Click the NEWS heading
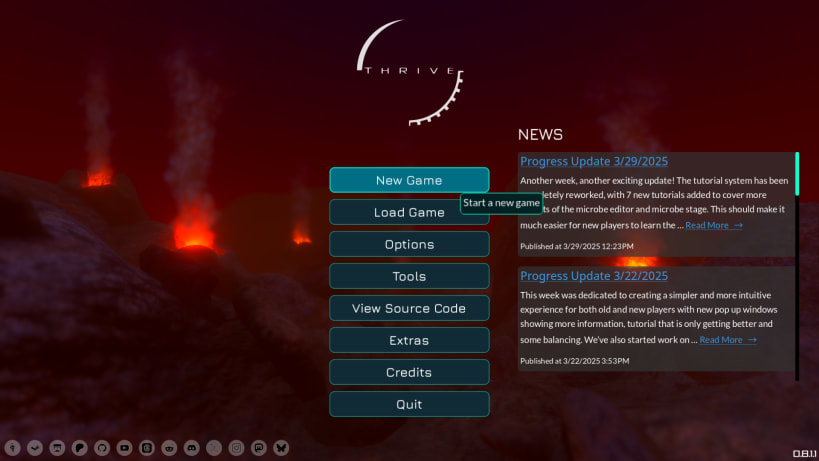The image size is (819, 461). [x=540, y=135]
